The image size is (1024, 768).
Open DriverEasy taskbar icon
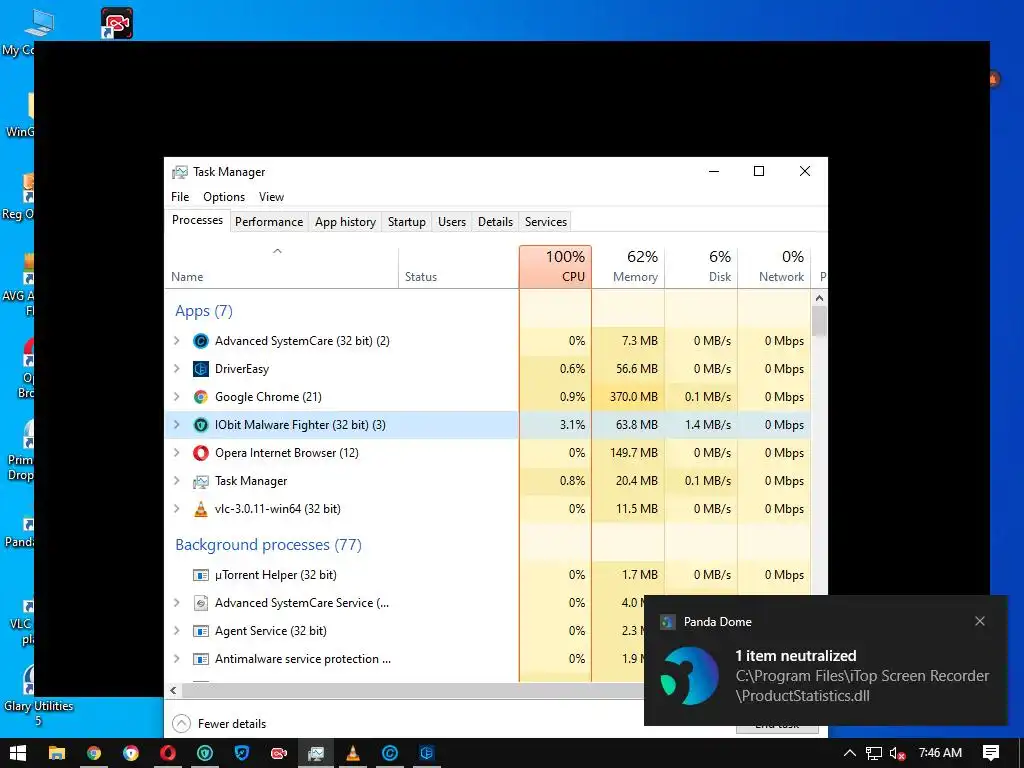click(426, 753)
